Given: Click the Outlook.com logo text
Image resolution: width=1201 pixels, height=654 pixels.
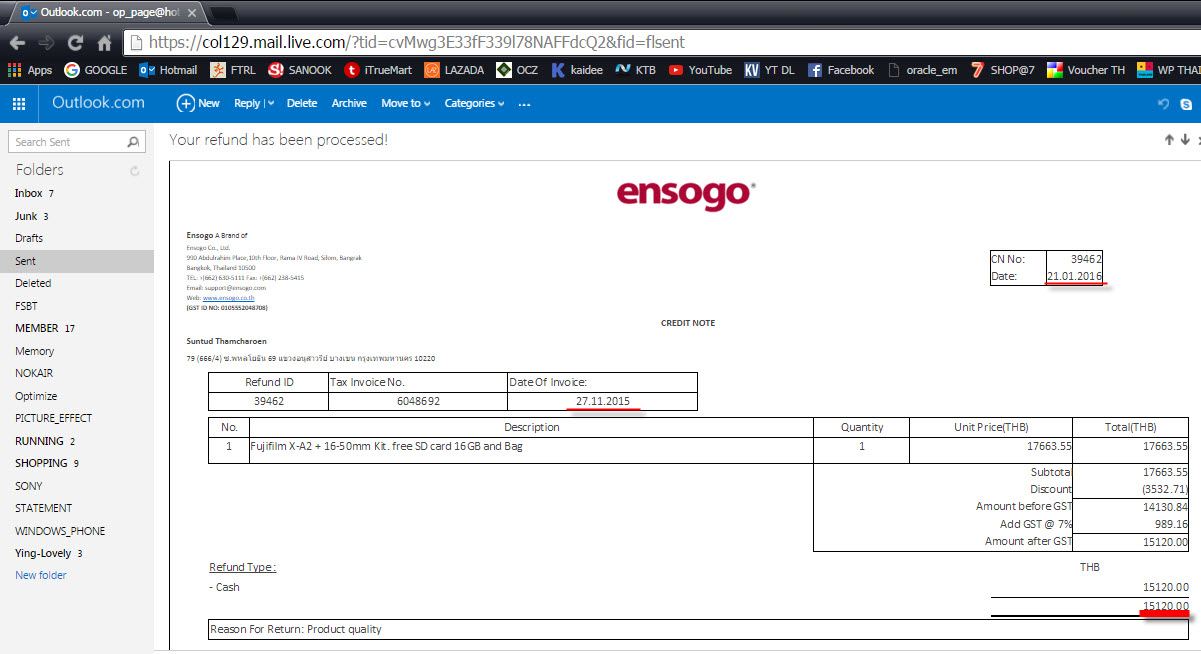Looking at the screenshot, I should [x=98, y=103].
